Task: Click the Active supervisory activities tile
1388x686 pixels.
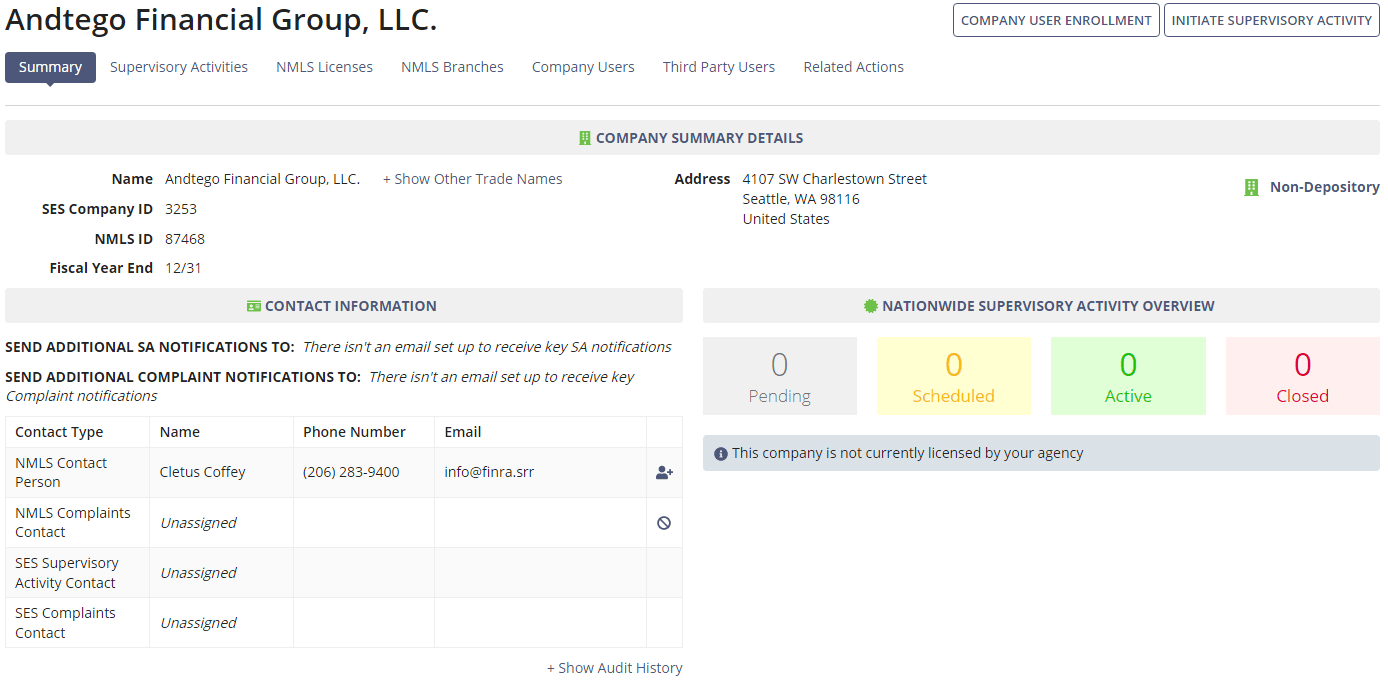Action: tap(1128, 375)
